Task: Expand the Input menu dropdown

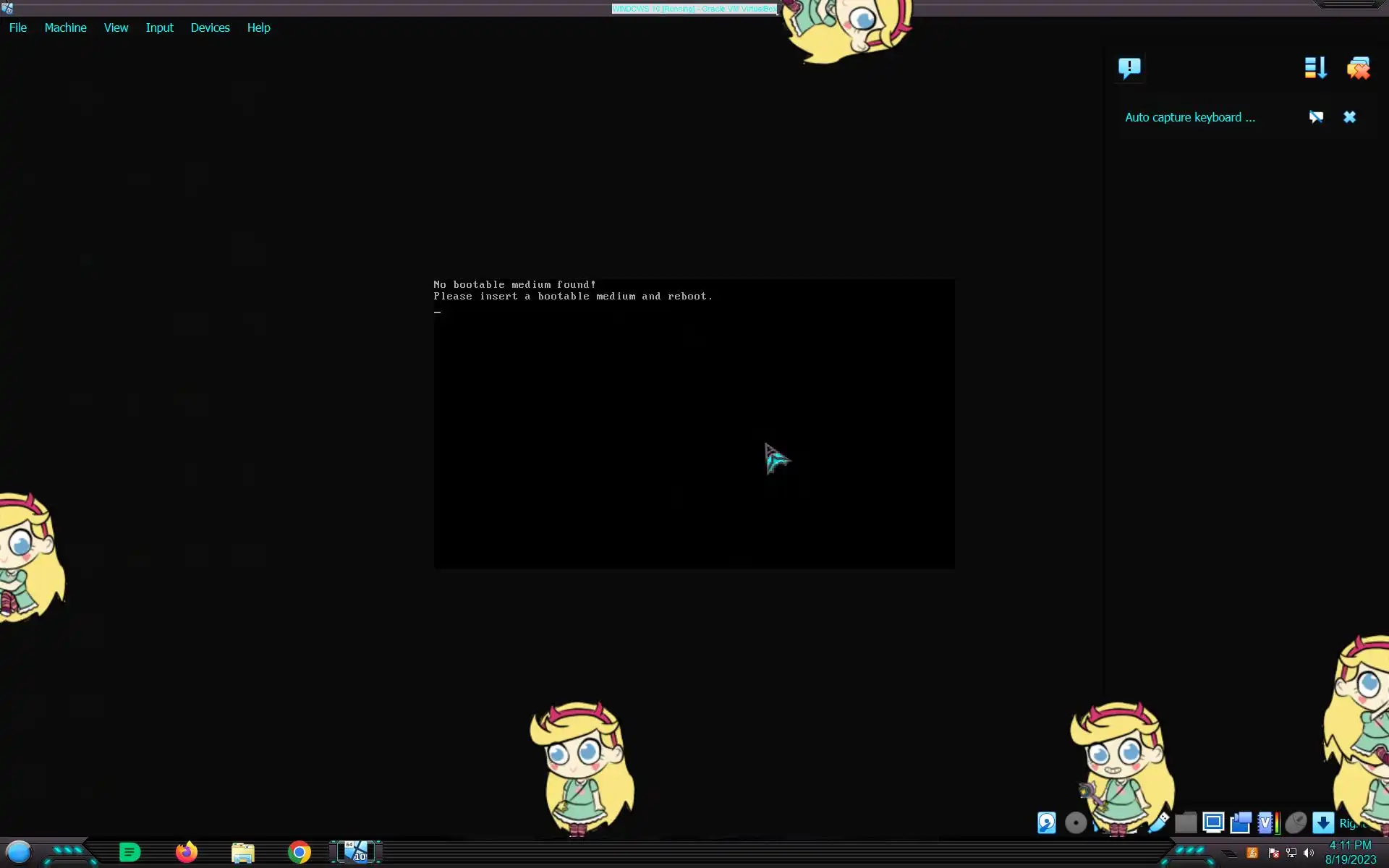Action: 159,27
